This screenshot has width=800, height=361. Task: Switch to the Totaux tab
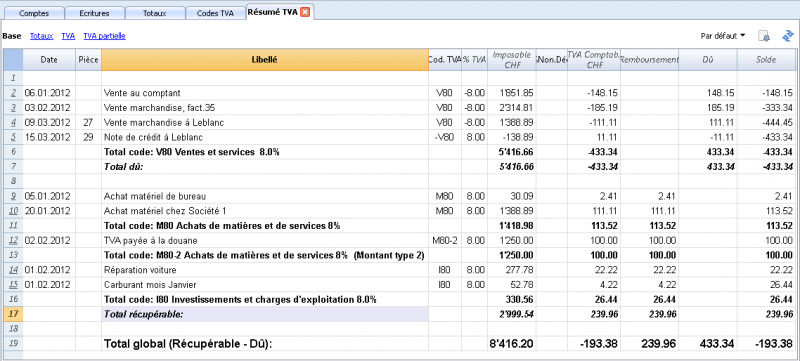pos(155,14)
